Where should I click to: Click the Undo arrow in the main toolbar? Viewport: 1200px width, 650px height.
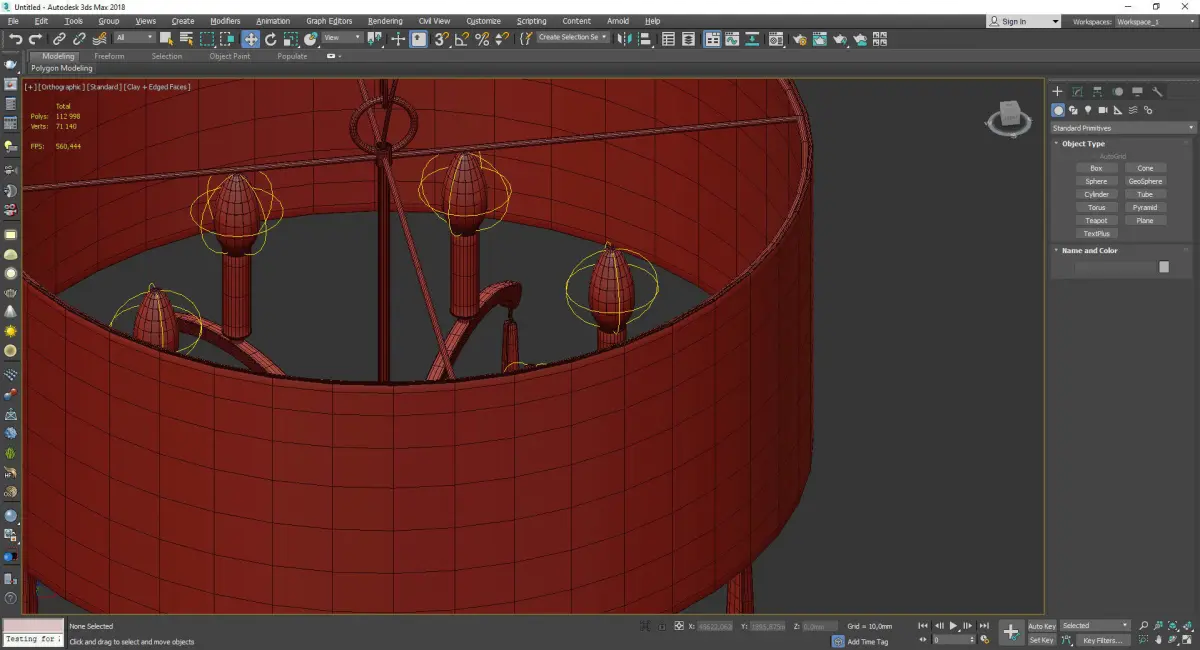[14, 39]
